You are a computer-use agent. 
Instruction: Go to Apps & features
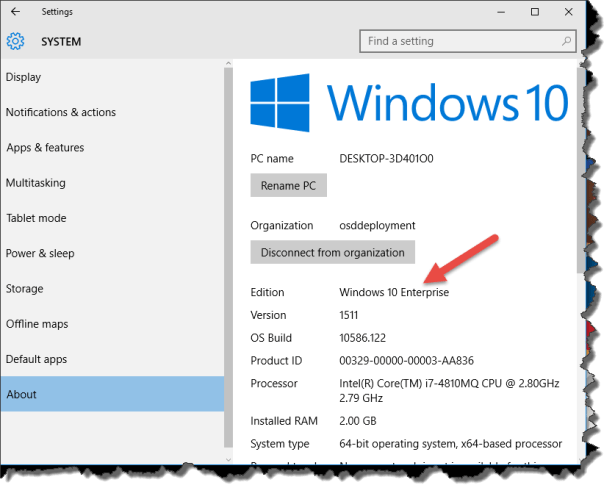point(45,148)
